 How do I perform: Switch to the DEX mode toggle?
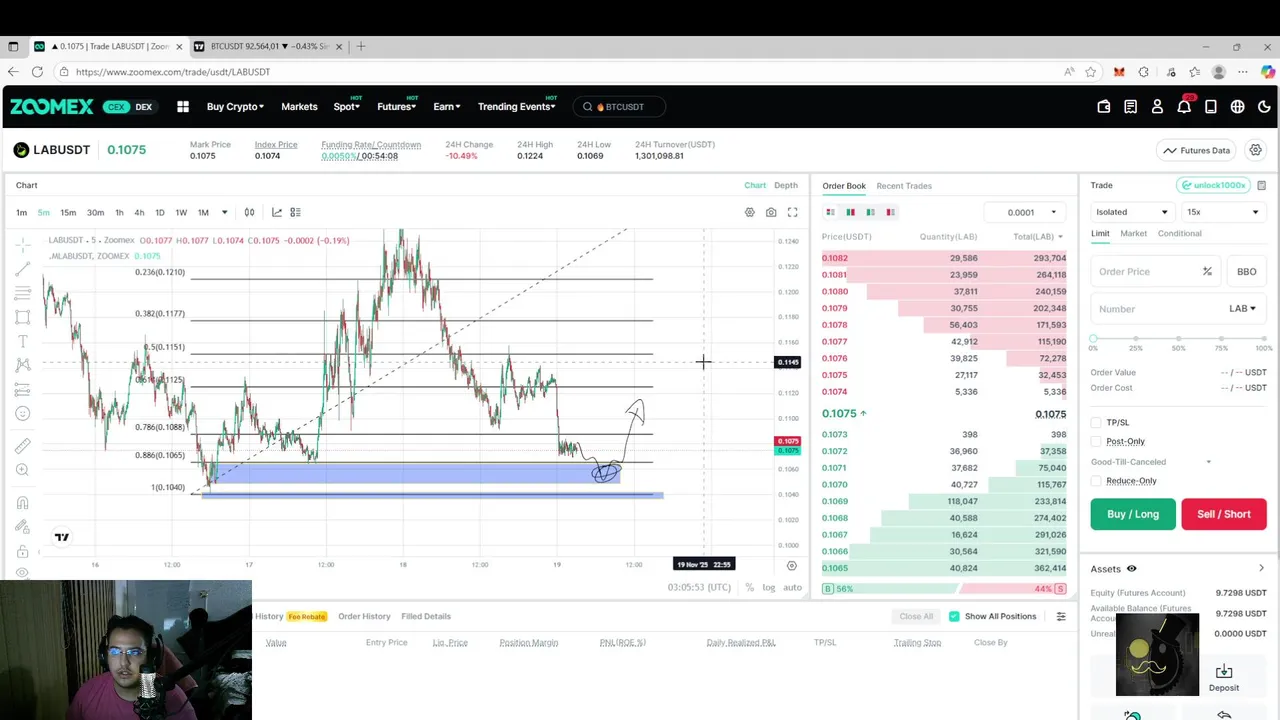click(x=143, y=107)
